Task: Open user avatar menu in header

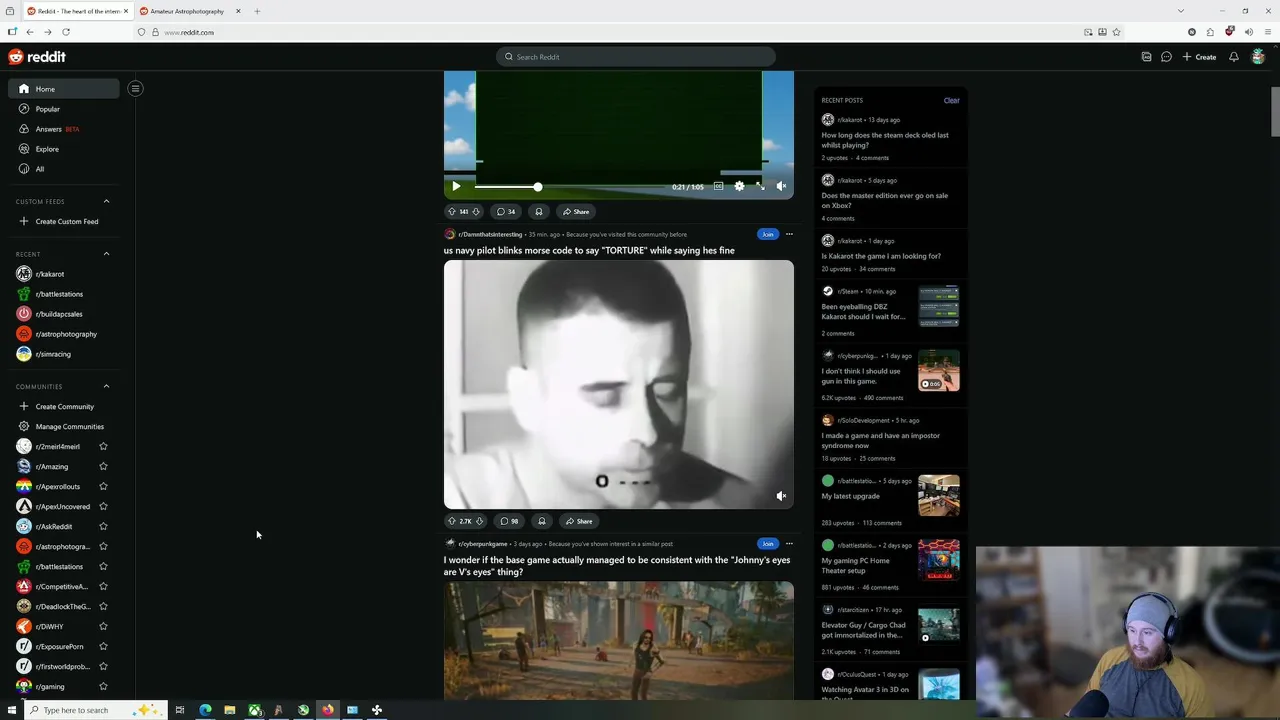Action: (x=1258, y=57)
